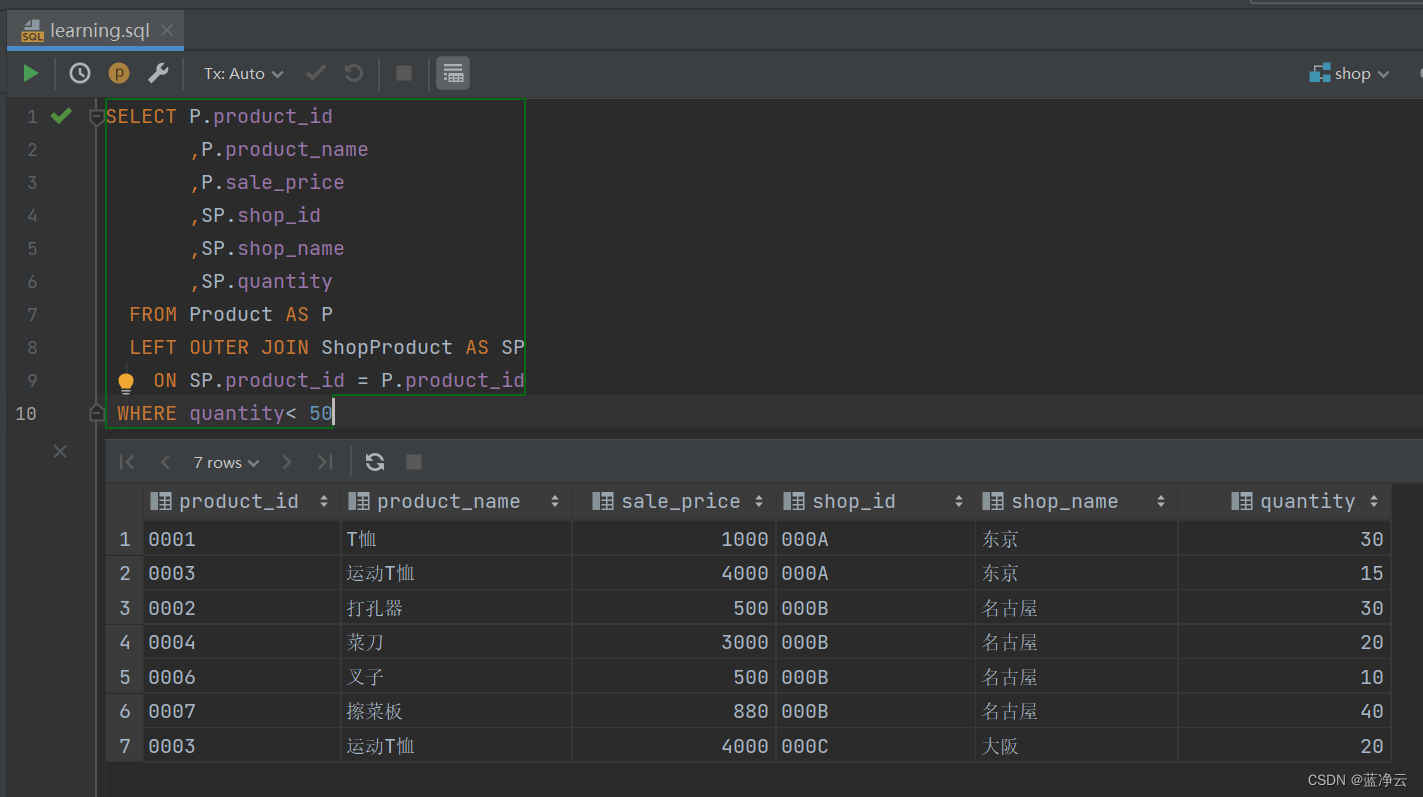Go to last page of results

(x=325, y=462)
